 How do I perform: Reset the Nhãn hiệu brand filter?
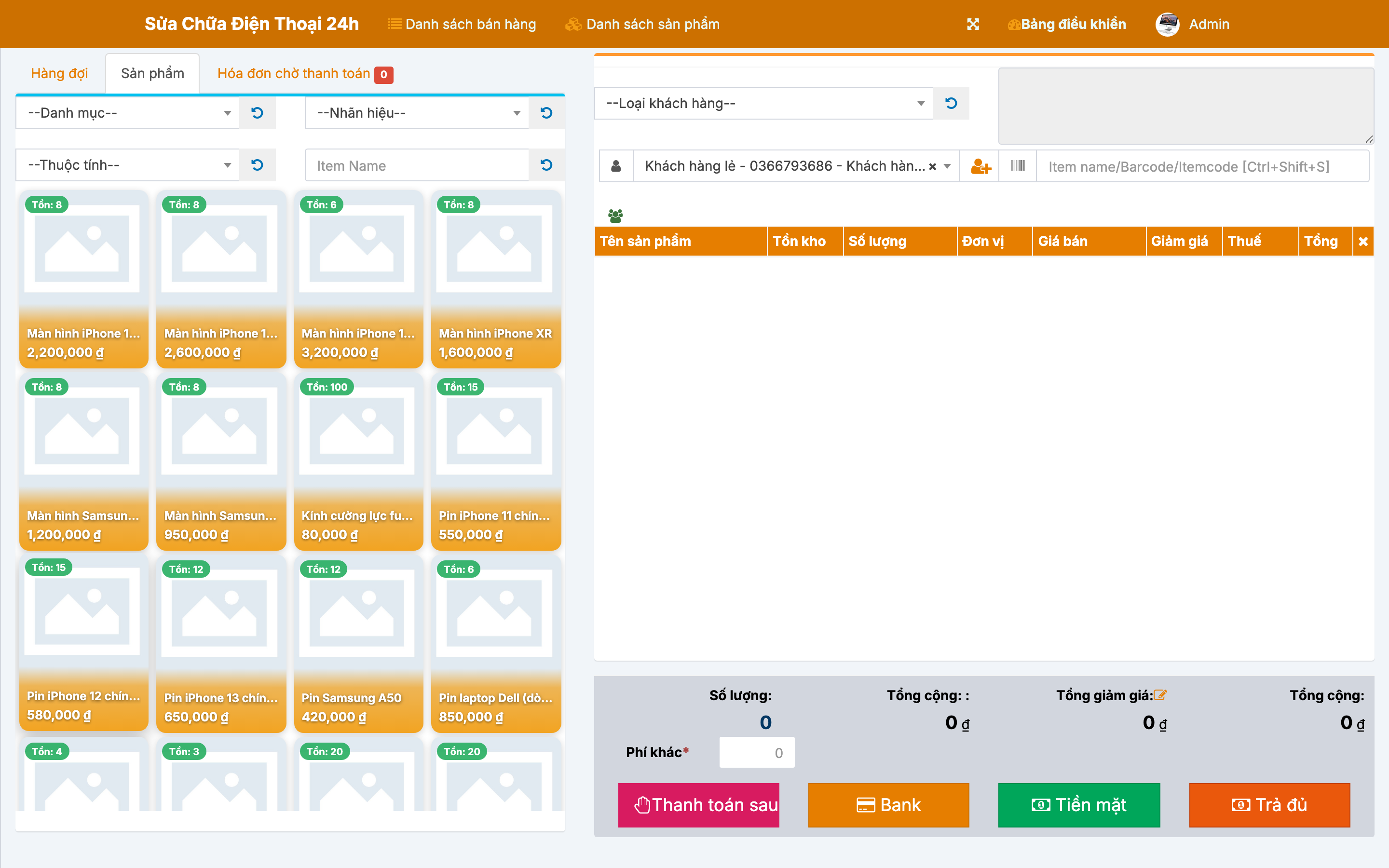pyautogui.click(x=546, y=112)
